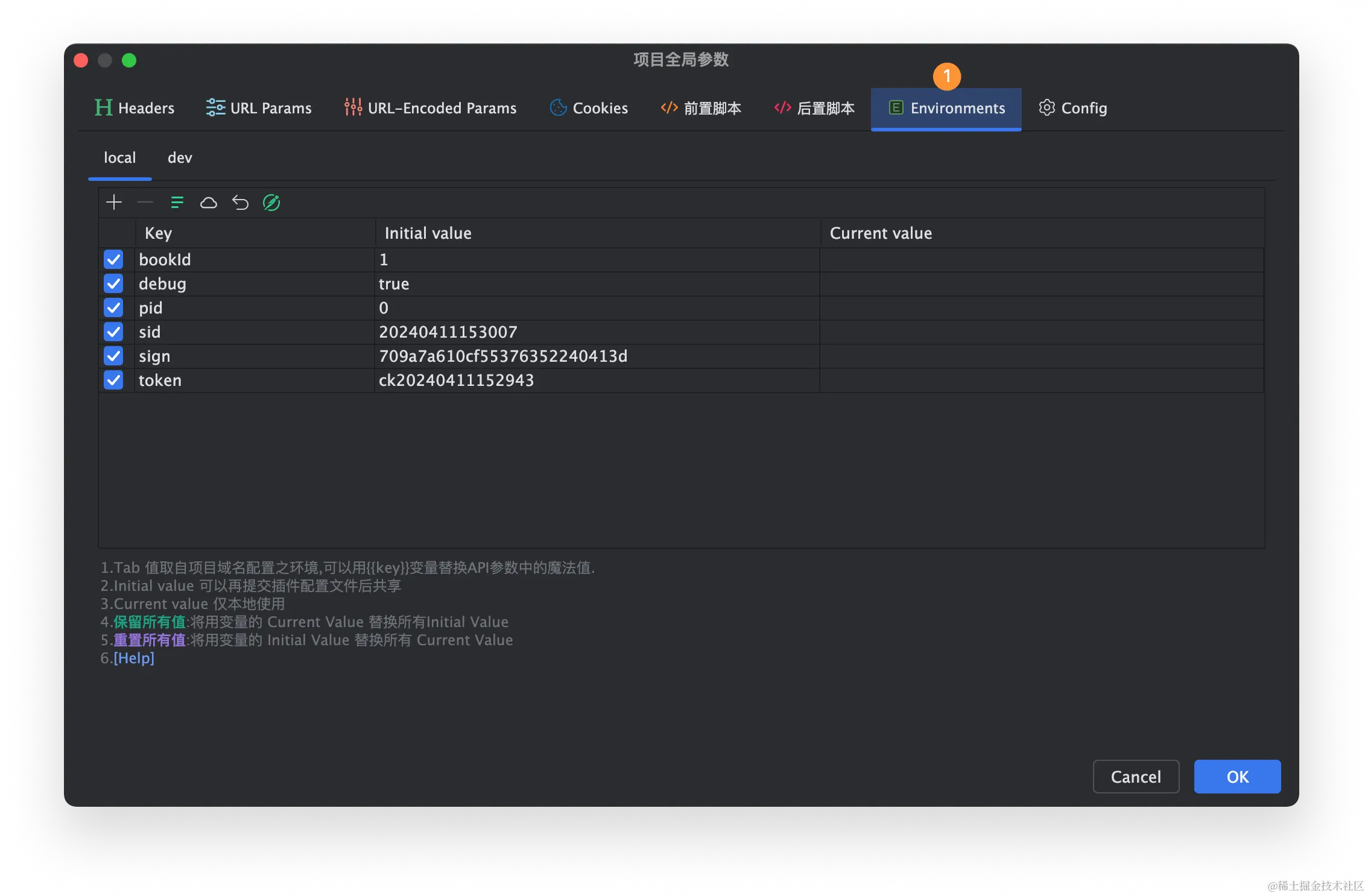Viewport: 1368px width, 896px height.
Task: Disable the debug parameter checkbox
Action: (x=113, y=283)
